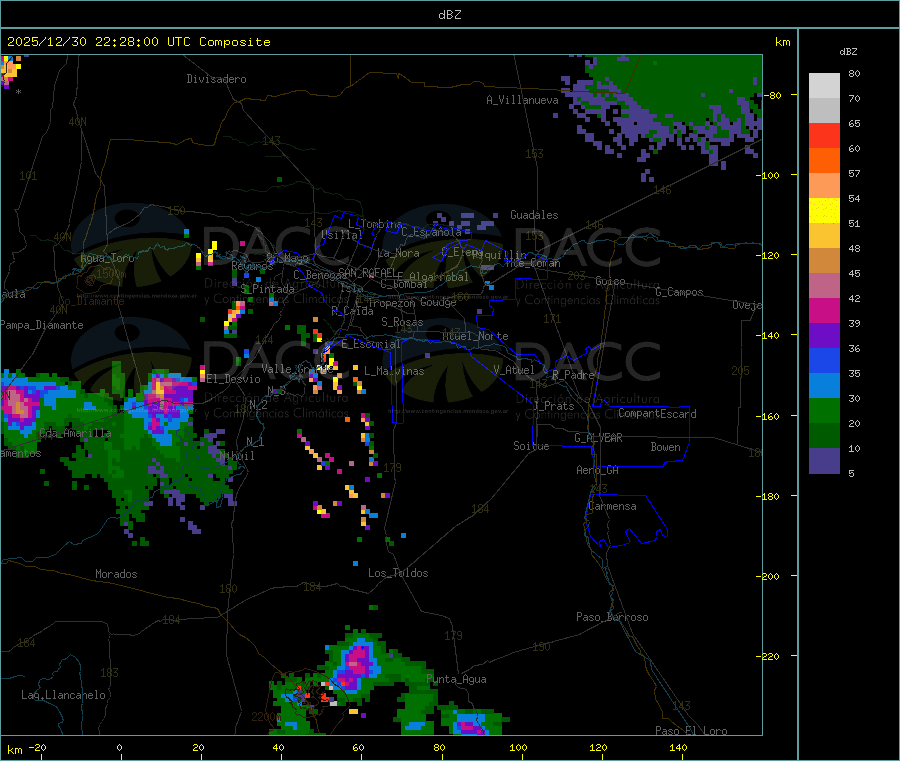Click the El_Desvio place label
This screenshot has height=761, width=900.
[x=234, y=379]
